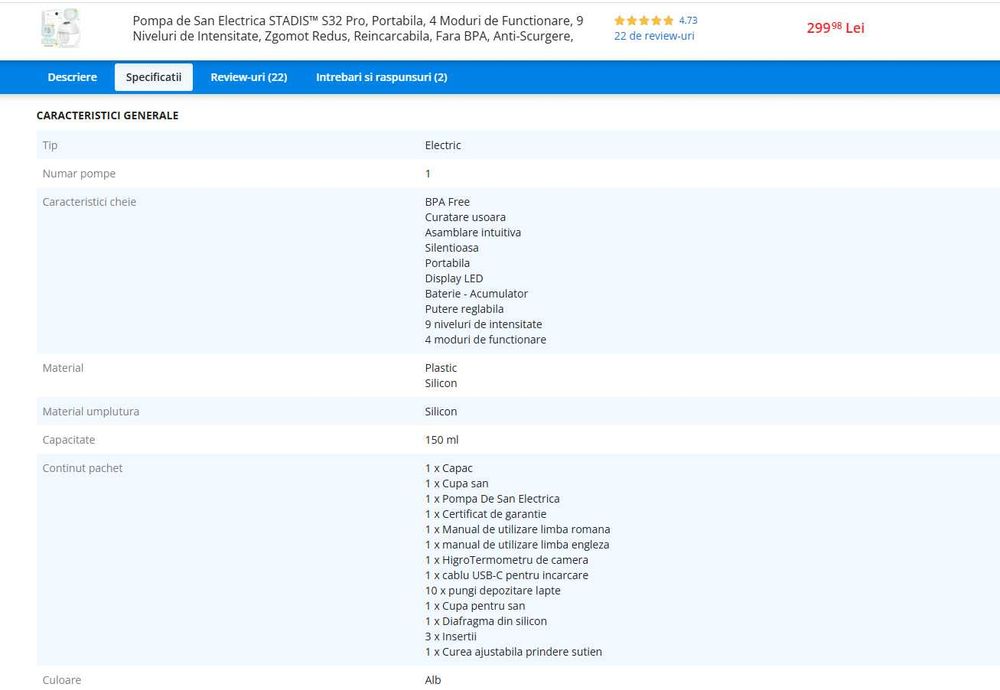The width and height of the screenshot is (1000, 690).
Task: Click '1 x Curea ajustabila prindere sutien'
Action: [513, 651]
